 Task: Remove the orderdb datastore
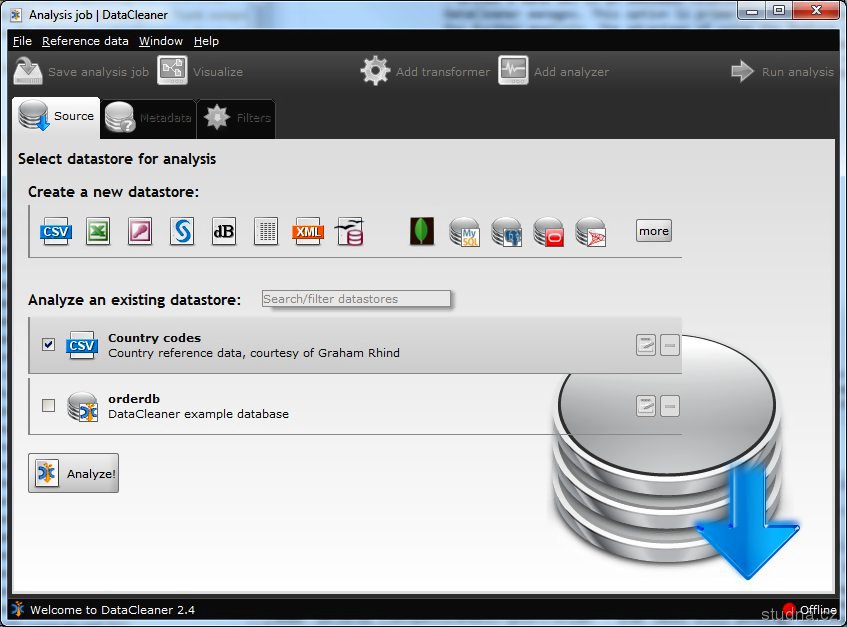point(670,406)
